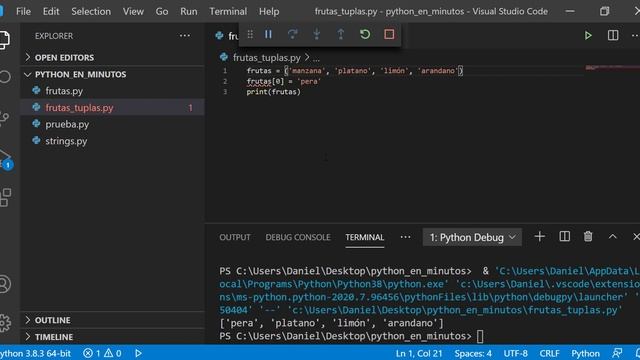This screenshot has height=360, width=640.
Task: Expand OUTLINE section
Action: click(112, 320)
